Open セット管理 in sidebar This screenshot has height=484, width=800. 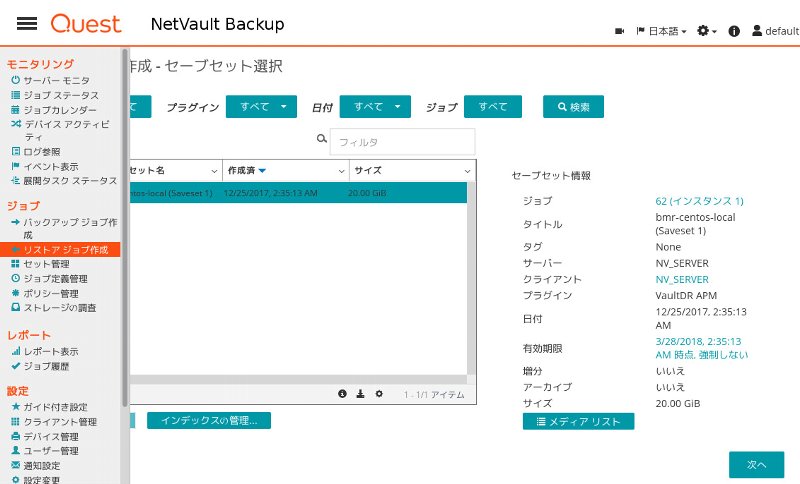(x=46, y=264)
